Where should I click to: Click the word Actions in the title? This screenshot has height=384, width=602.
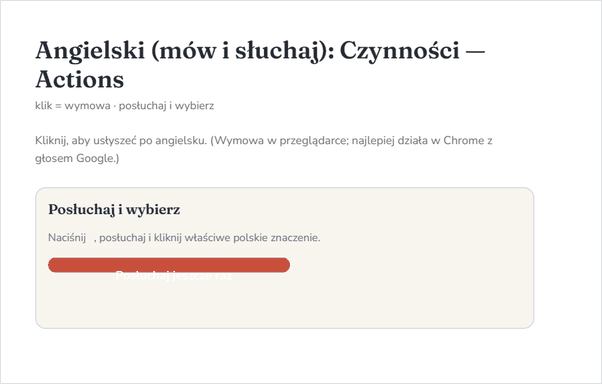[x=79, y=79]
